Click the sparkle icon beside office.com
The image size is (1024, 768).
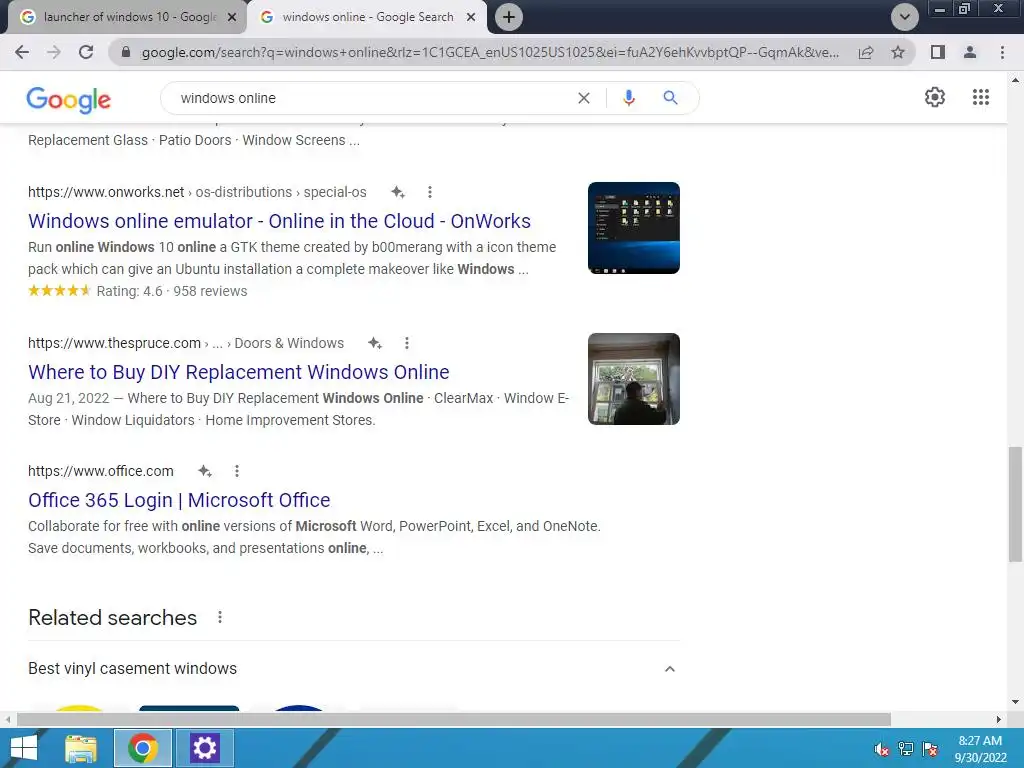click(205, 471)
